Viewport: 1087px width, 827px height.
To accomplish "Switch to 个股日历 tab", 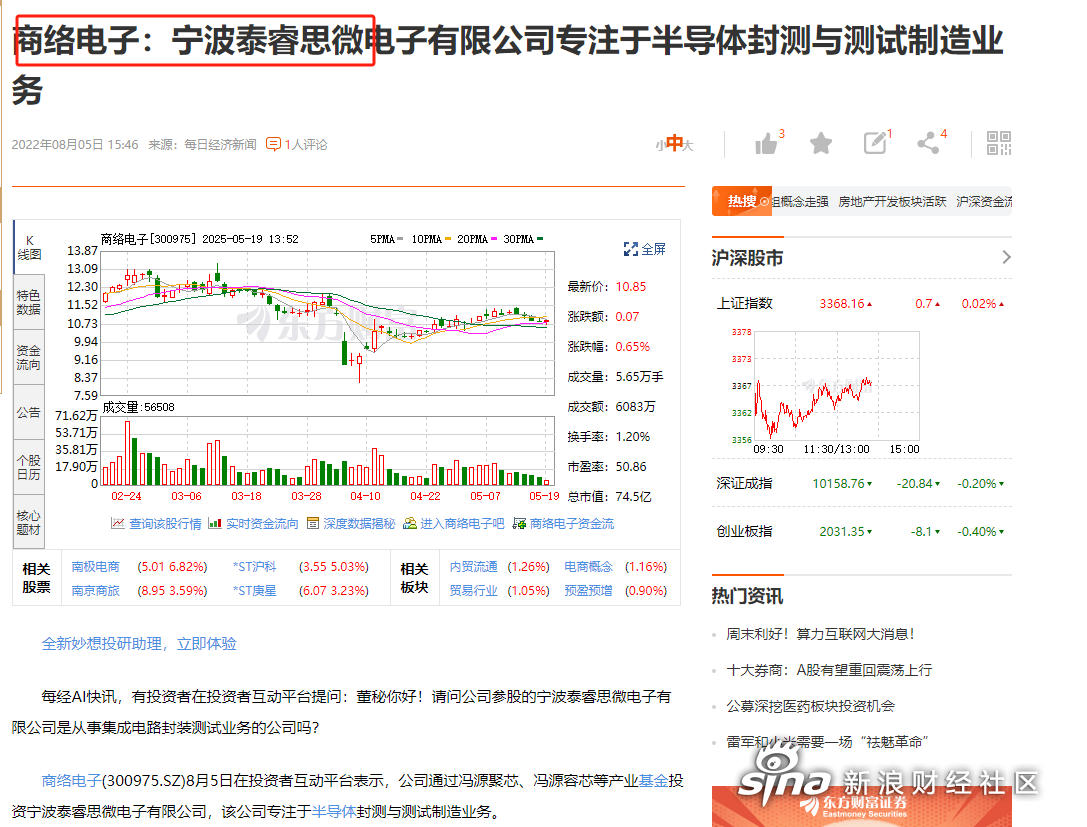I will tap(29, 467).
